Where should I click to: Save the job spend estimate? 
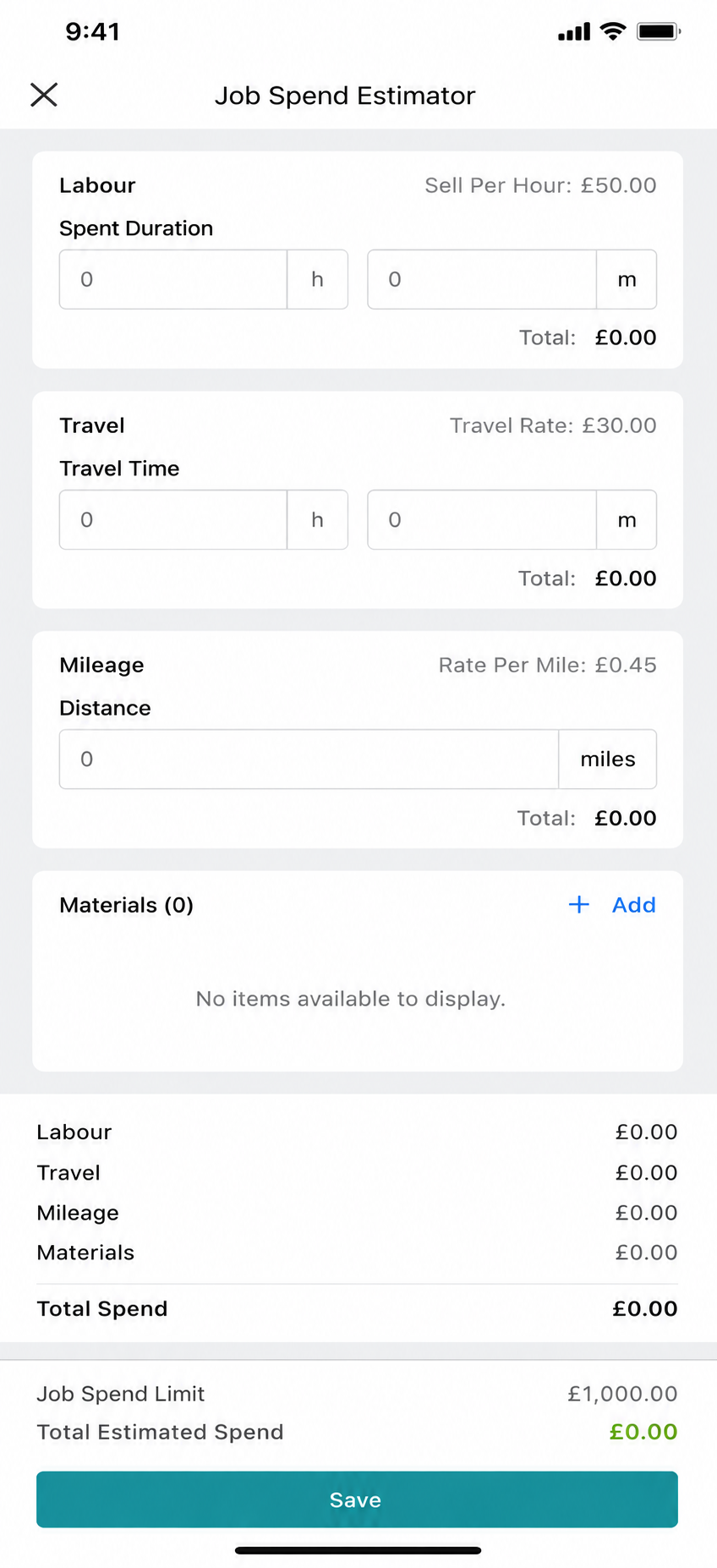tap(357, 1499)
